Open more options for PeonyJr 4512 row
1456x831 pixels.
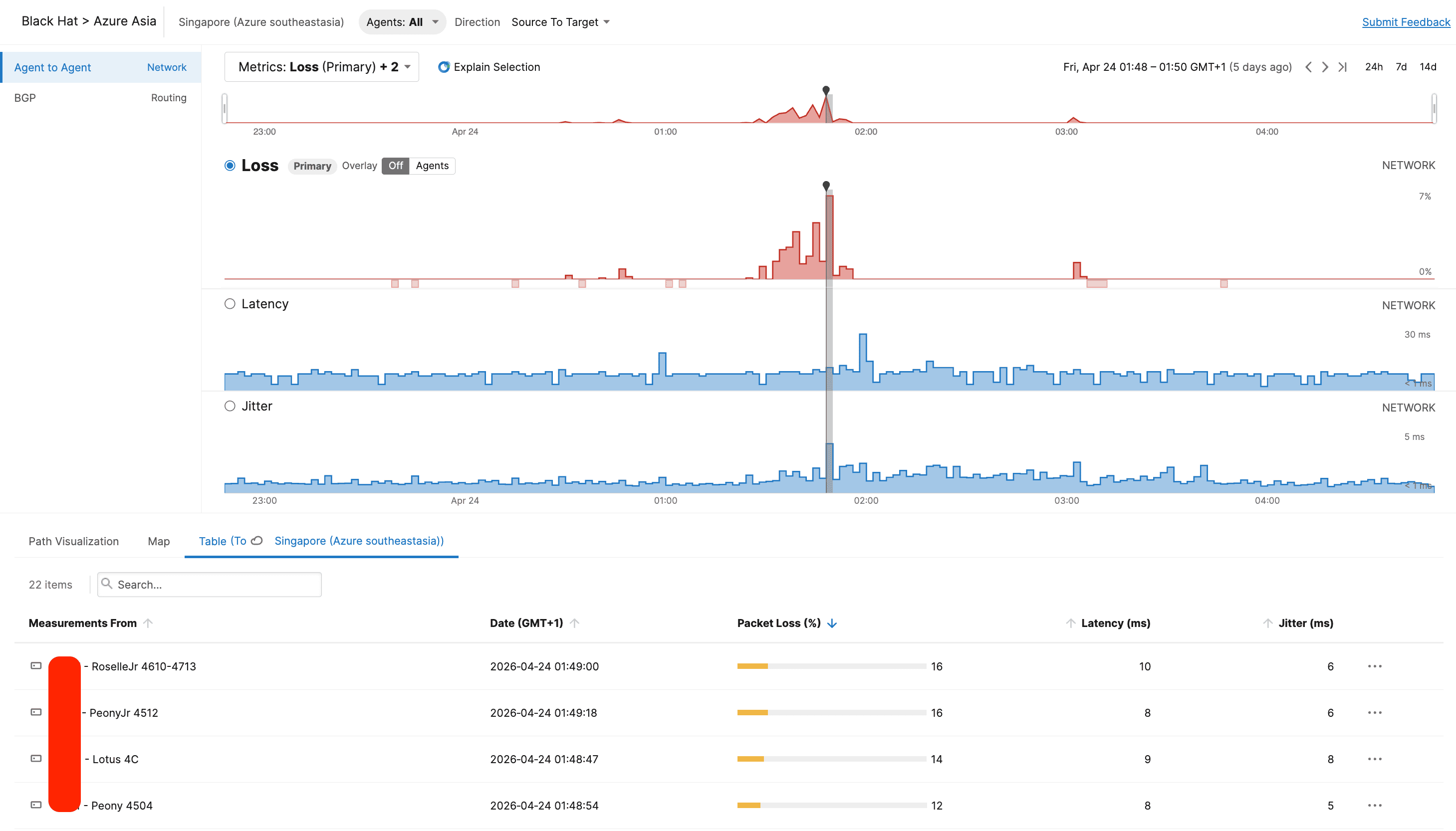tap(1374, 712)
